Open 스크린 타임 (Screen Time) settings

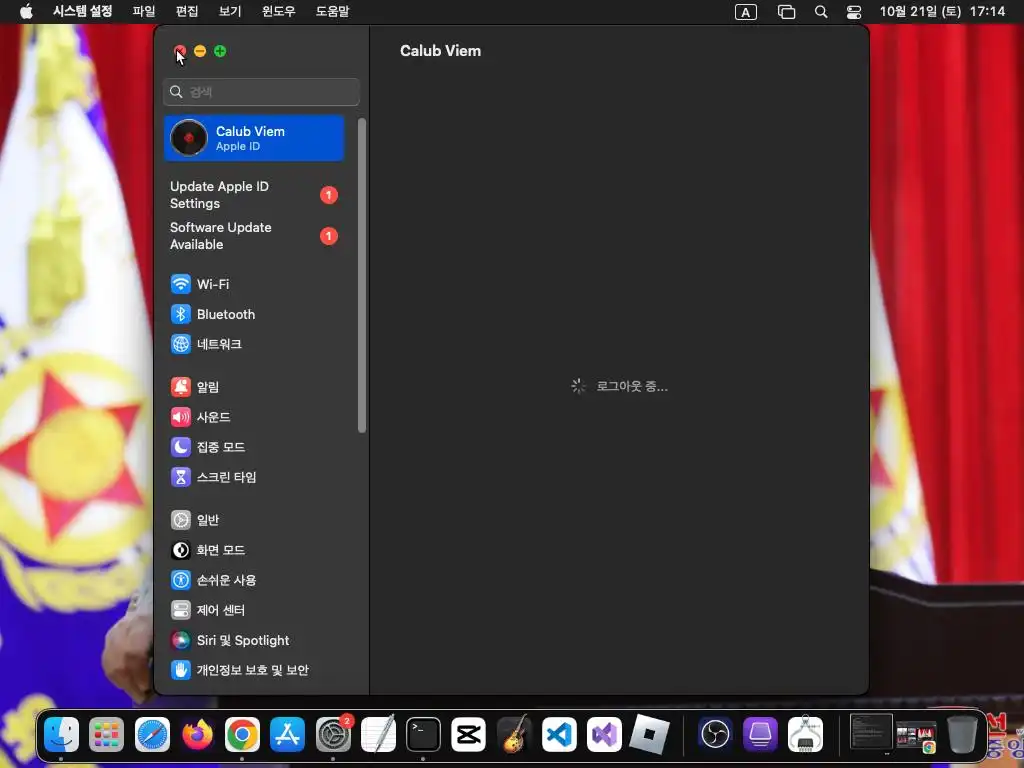pos(254,477)
